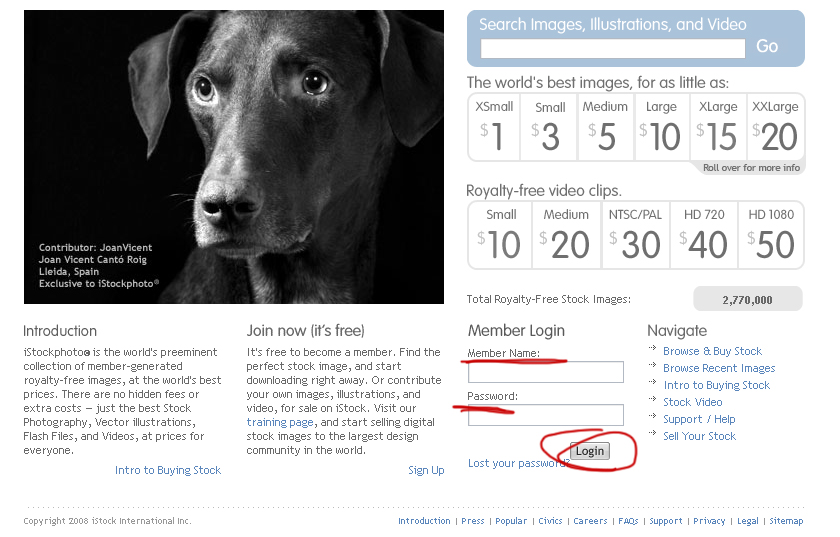
Task: Select the Large $10 image price
Action: point(662,127)
